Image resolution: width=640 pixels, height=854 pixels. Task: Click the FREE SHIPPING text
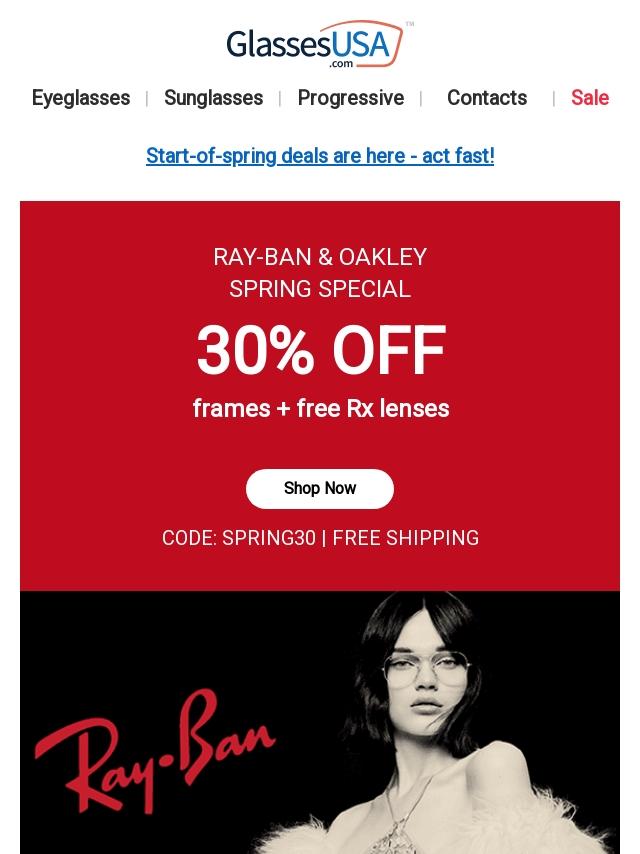405,538
